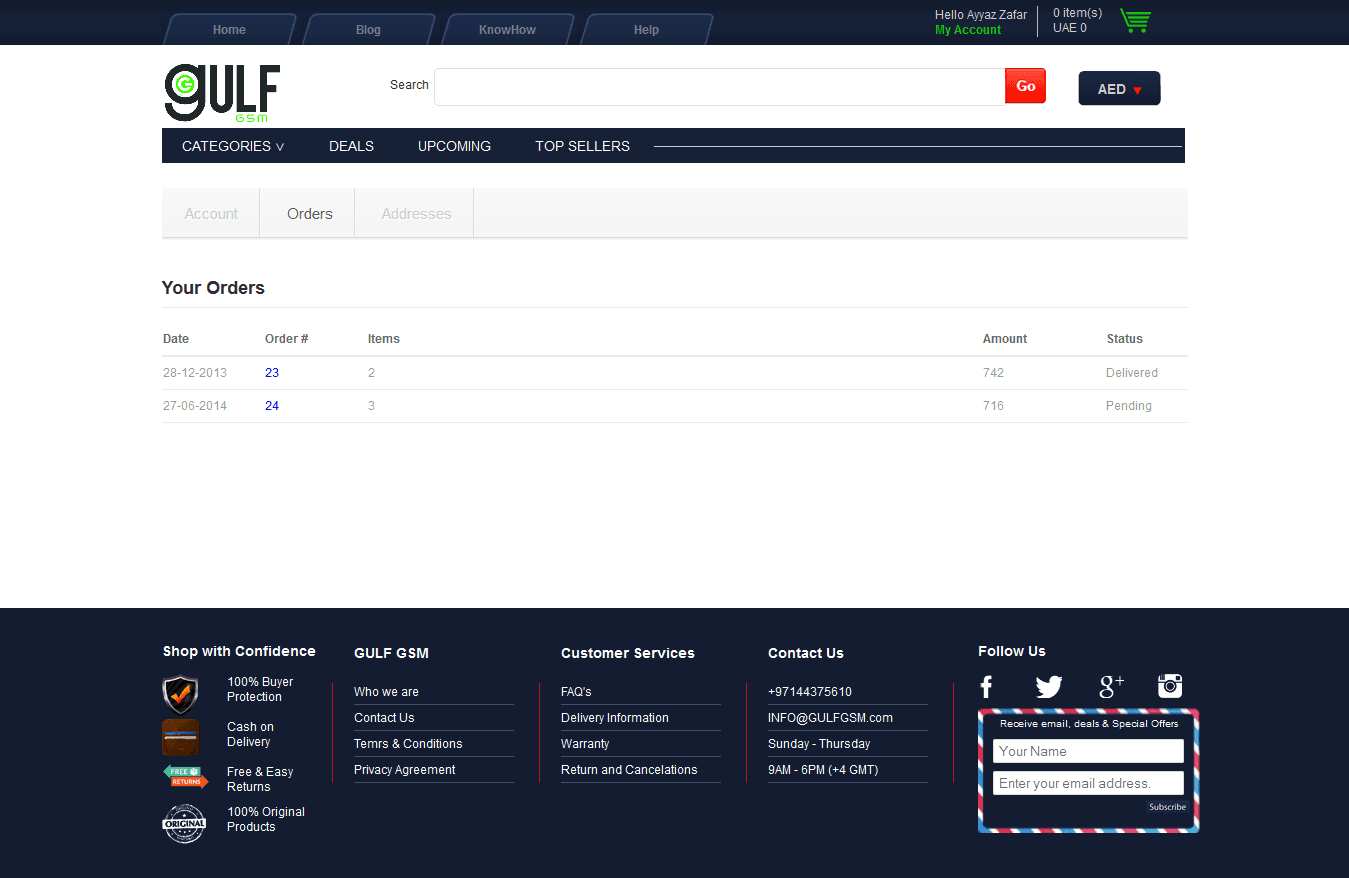Open the Google Plus icon
Viewport: 1349px width, 878px height.
[x=1111, y=686]
